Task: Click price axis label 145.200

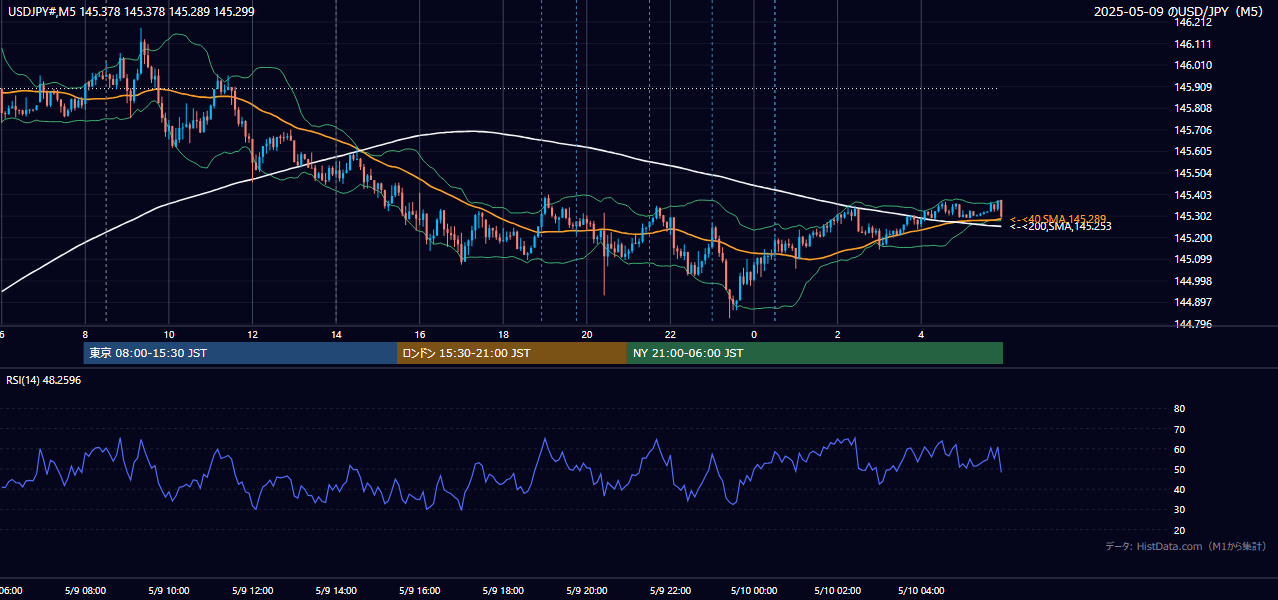Action: pos(1193,238)
